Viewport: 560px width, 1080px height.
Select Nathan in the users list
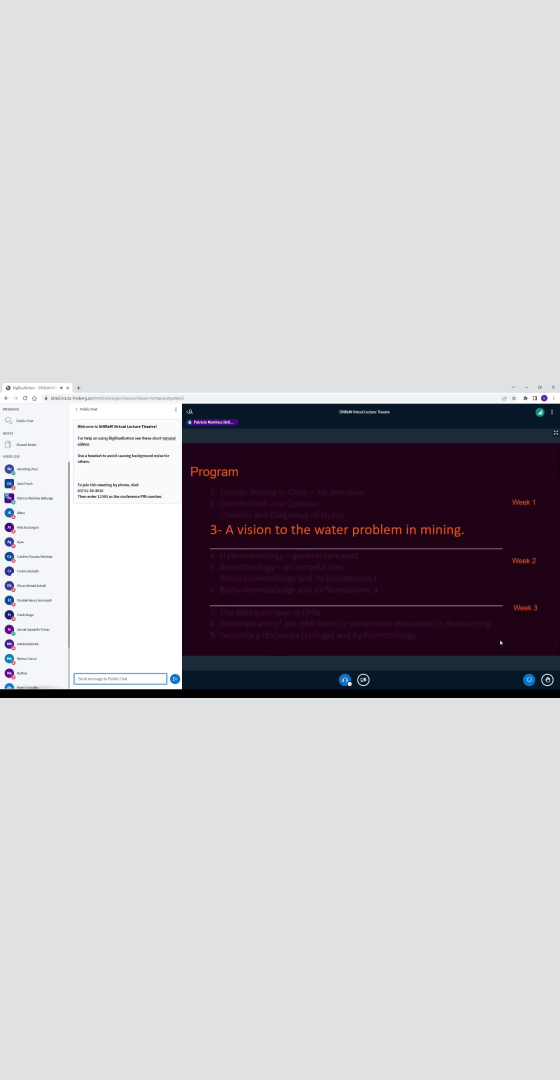[34, 673]
